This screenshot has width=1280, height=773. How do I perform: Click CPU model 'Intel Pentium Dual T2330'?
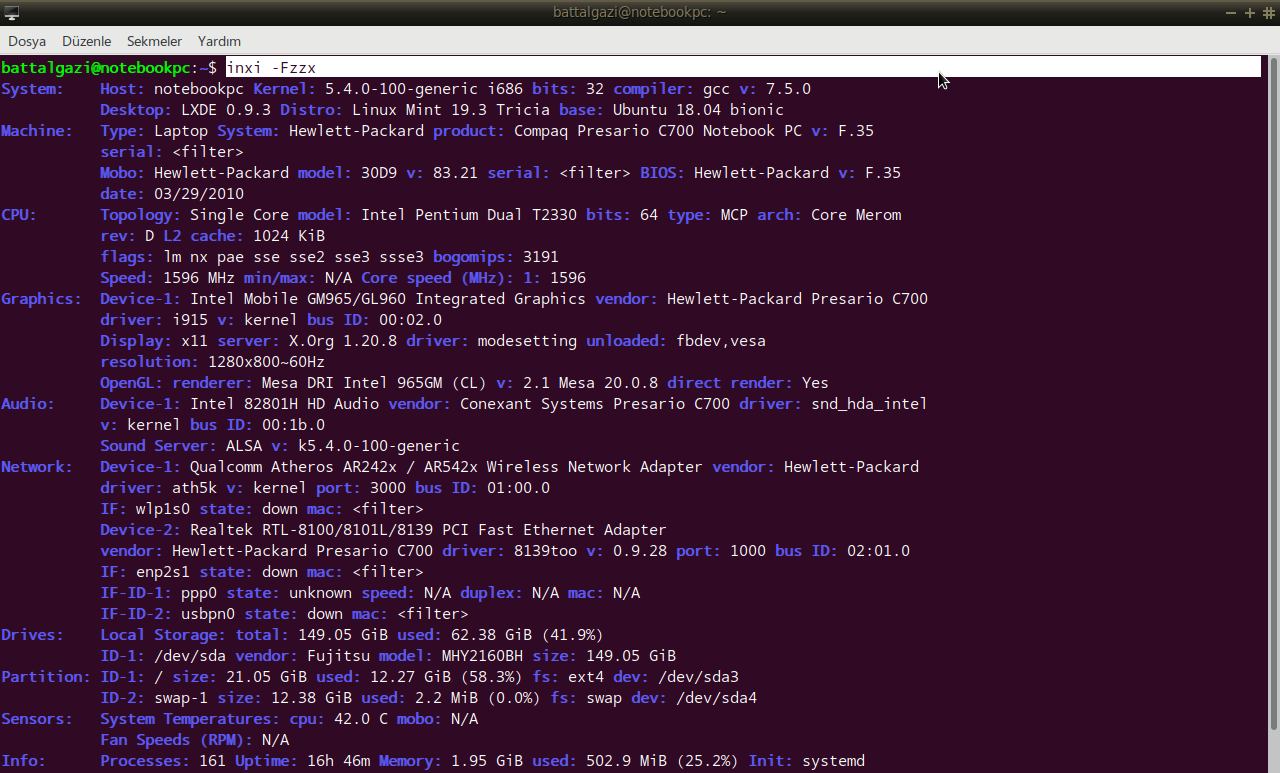click(x=469, y=215)
